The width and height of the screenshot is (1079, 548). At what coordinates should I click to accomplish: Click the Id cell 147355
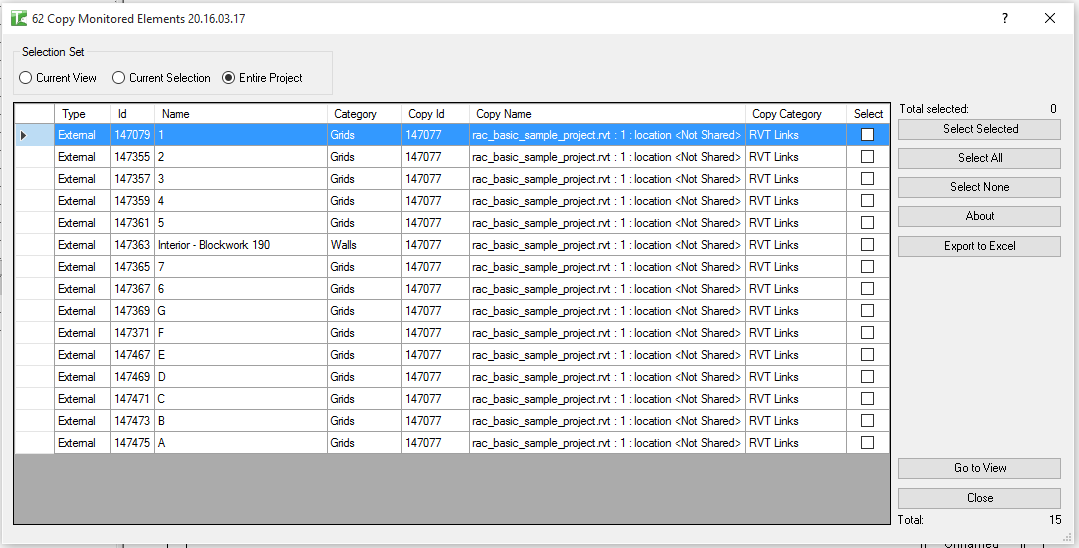(132, 157)
